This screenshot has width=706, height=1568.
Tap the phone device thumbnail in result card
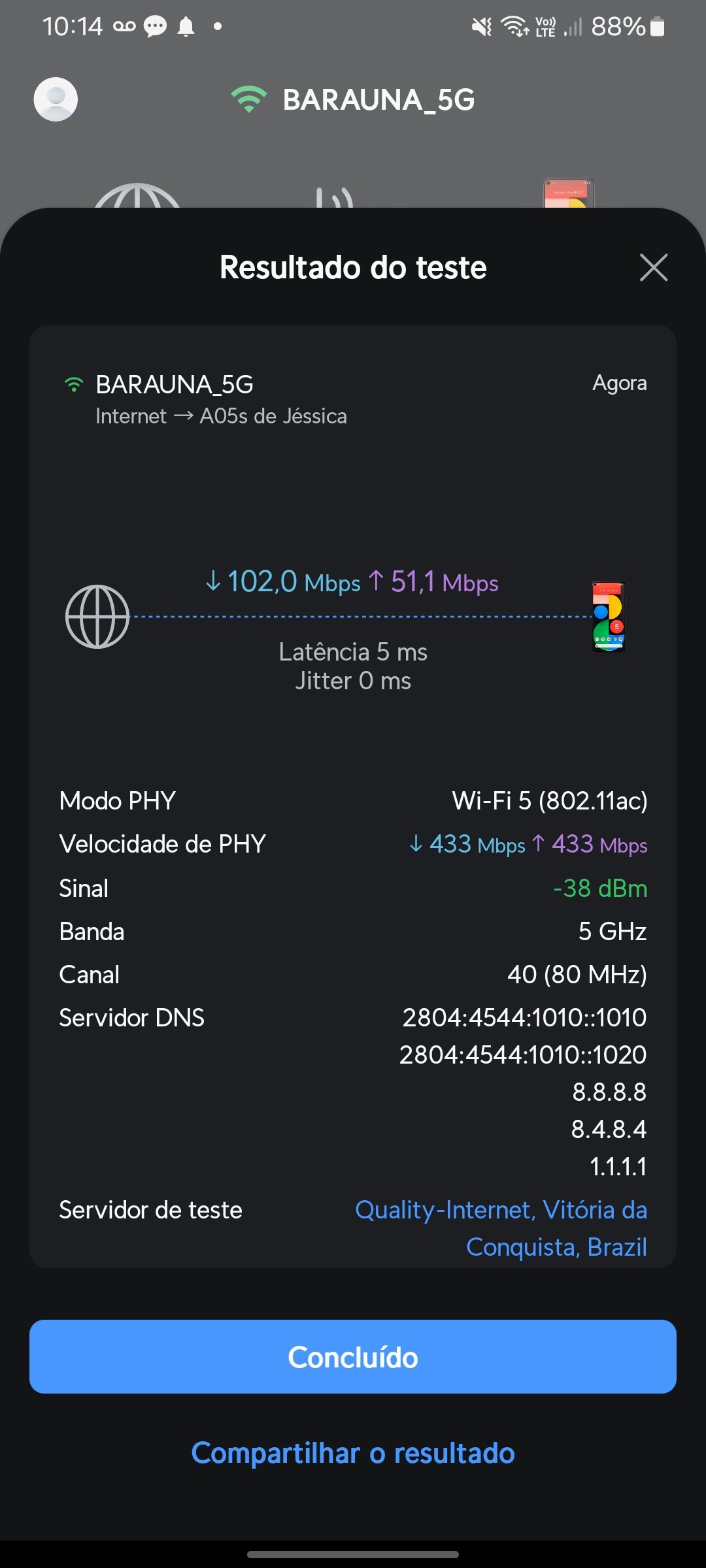tap(609, 616)
